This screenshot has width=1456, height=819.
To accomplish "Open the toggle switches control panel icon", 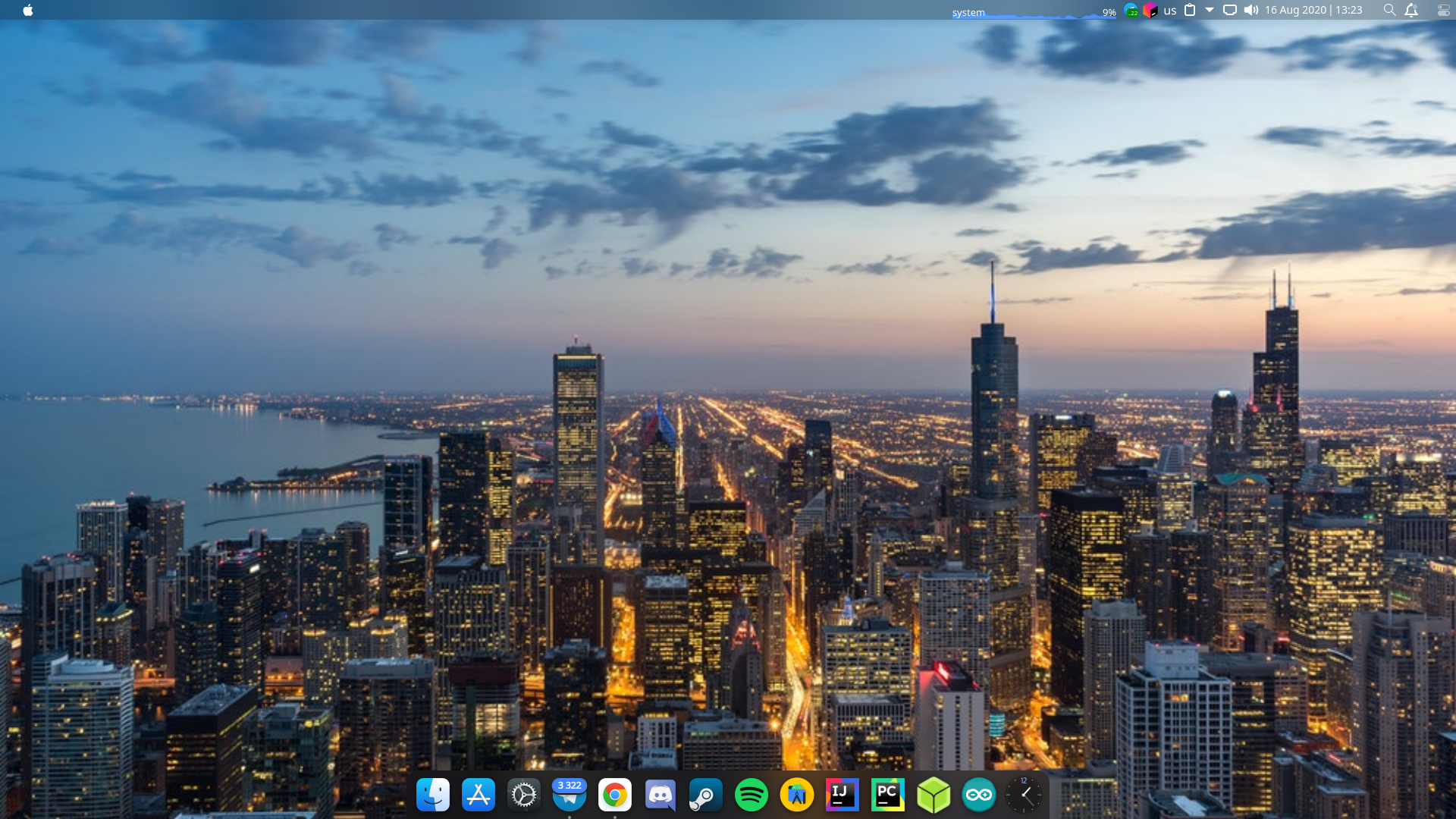I will coord(1443,10).
